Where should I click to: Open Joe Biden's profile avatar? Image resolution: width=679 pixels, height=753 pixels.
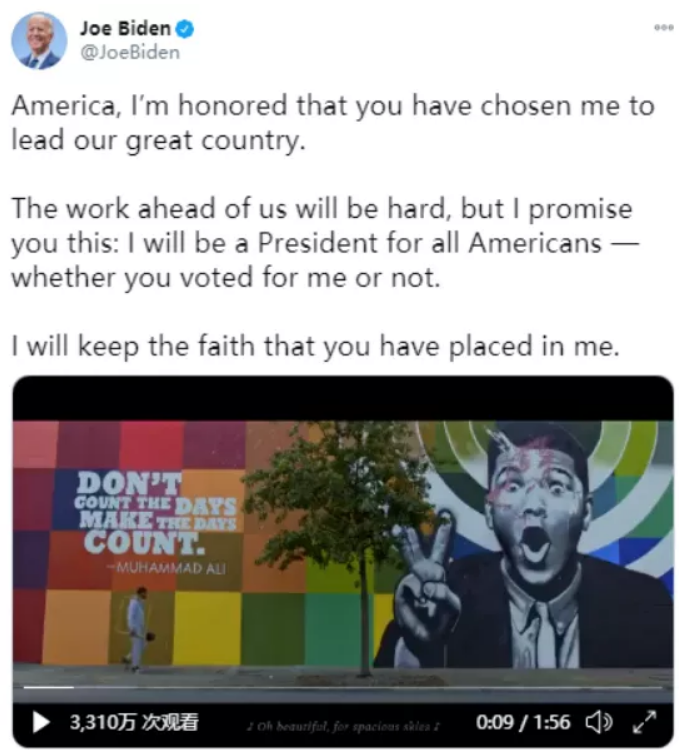coord(39,41)
